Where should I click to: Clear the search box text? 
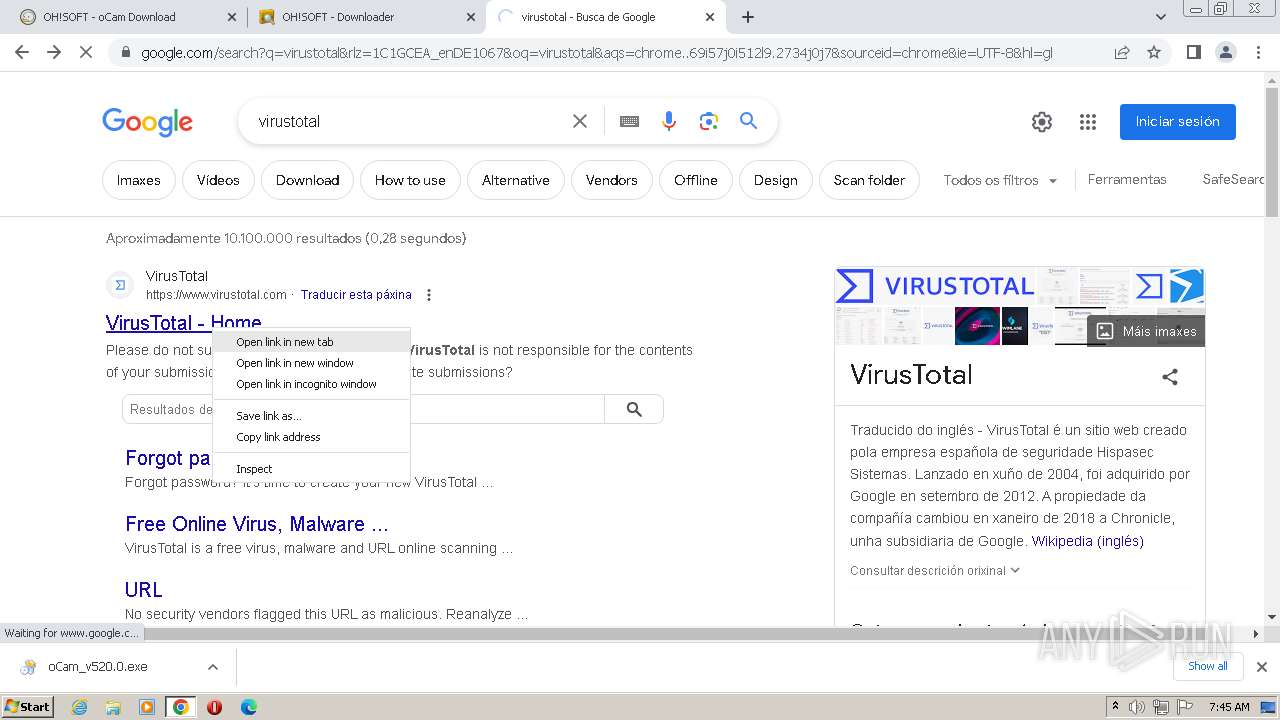click(x=580, y=121)
